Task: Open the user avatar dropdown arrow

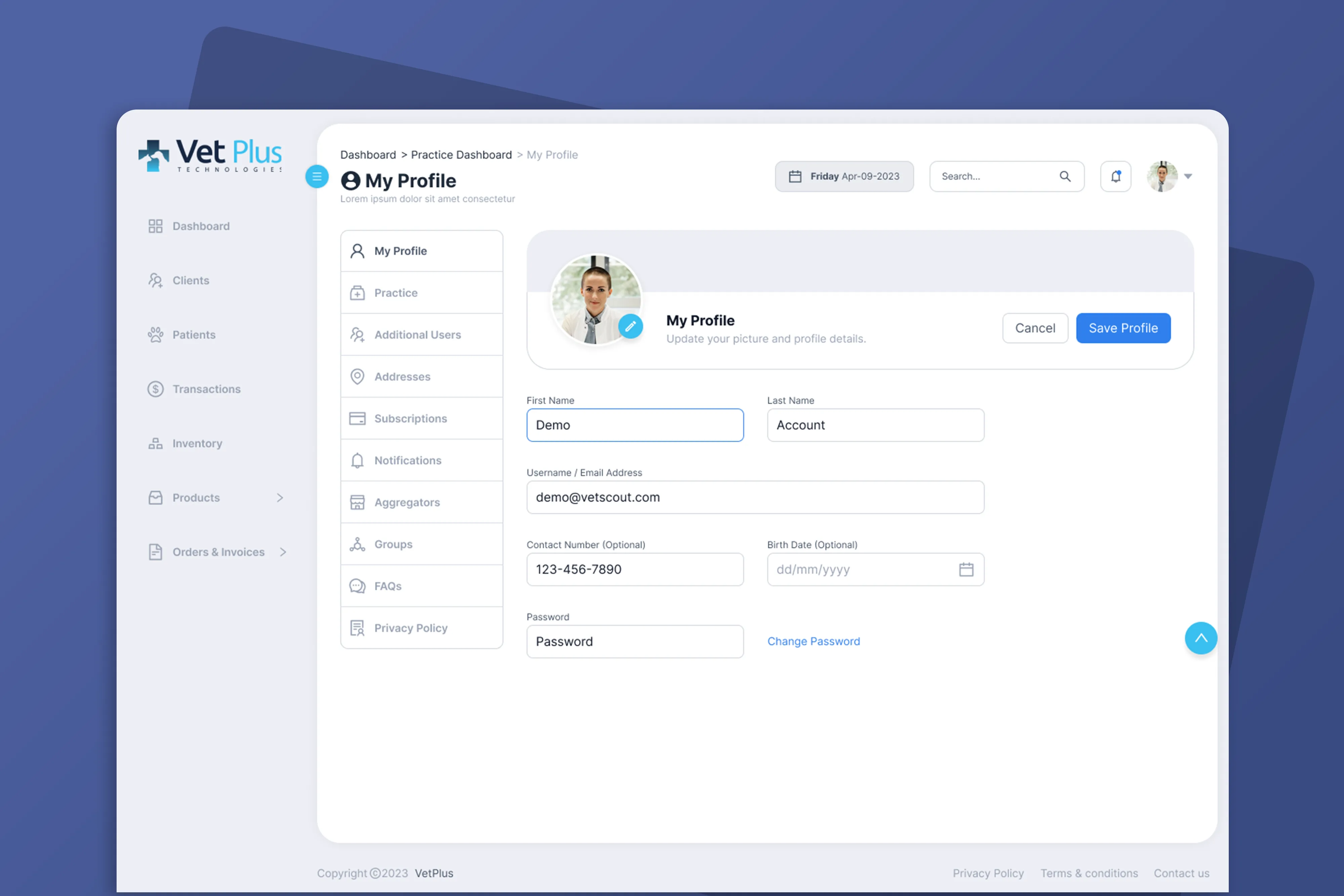Action: tap(1188, 177)
